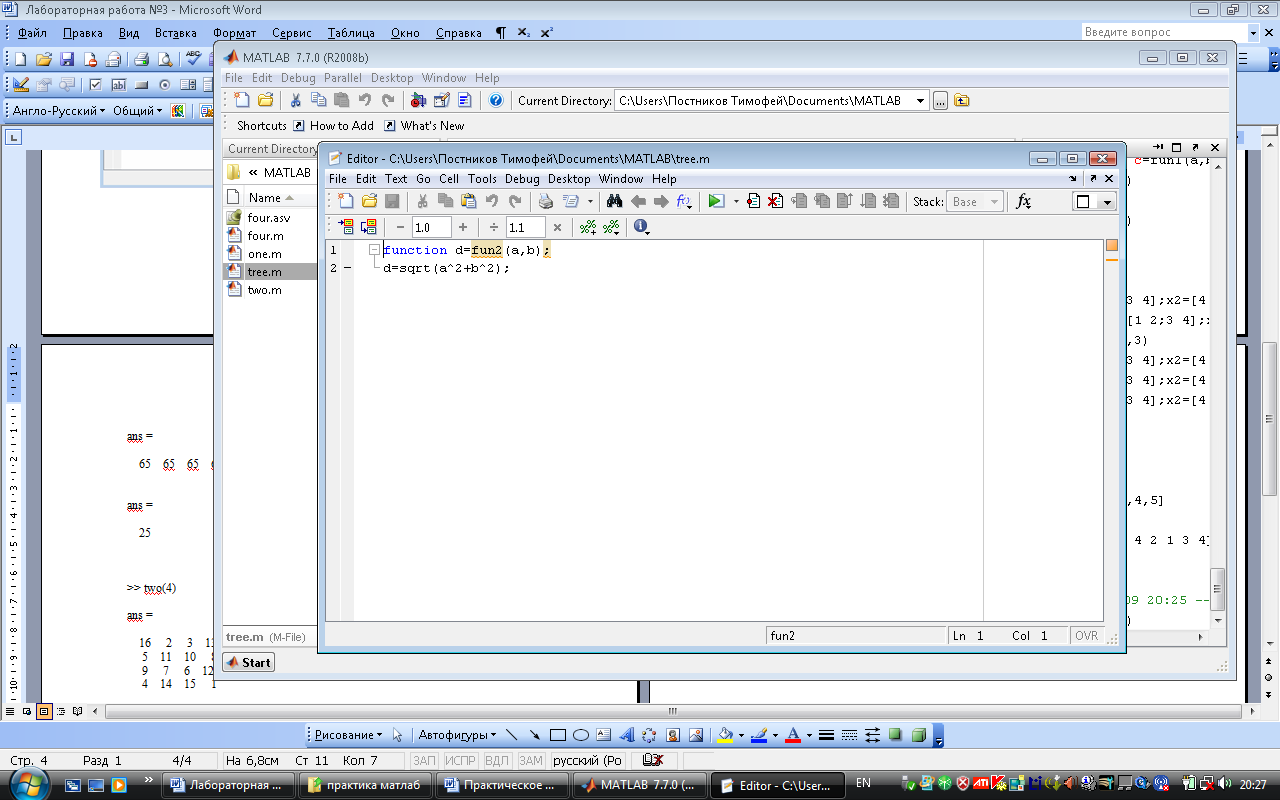The image size is (1280, 800).
Task: Click increment plus button beside 1.0
Action: [x=462, y=227]
